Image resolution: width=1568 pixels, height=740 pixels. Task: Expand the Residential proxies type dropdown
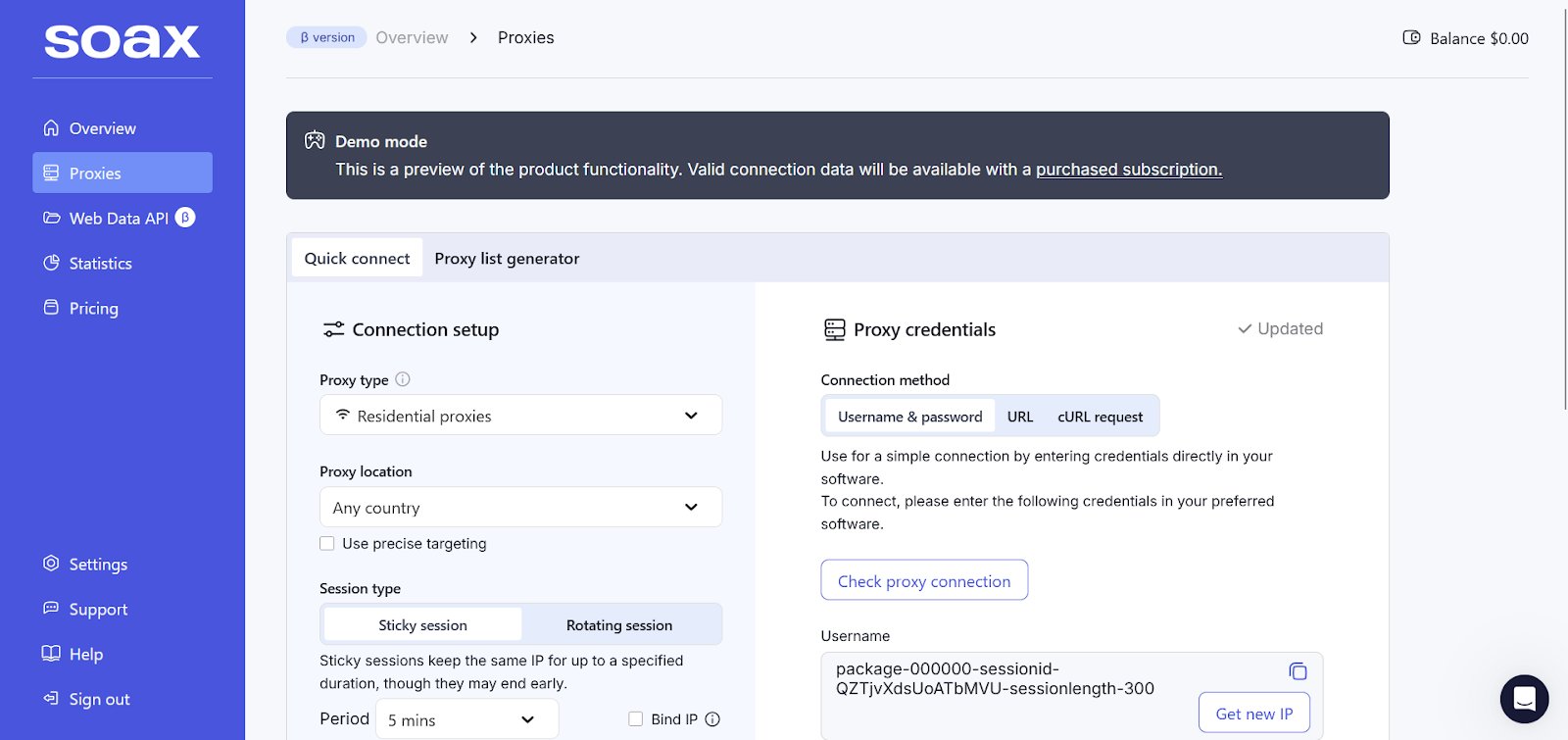pyautogui.click(x=520, y=416)
